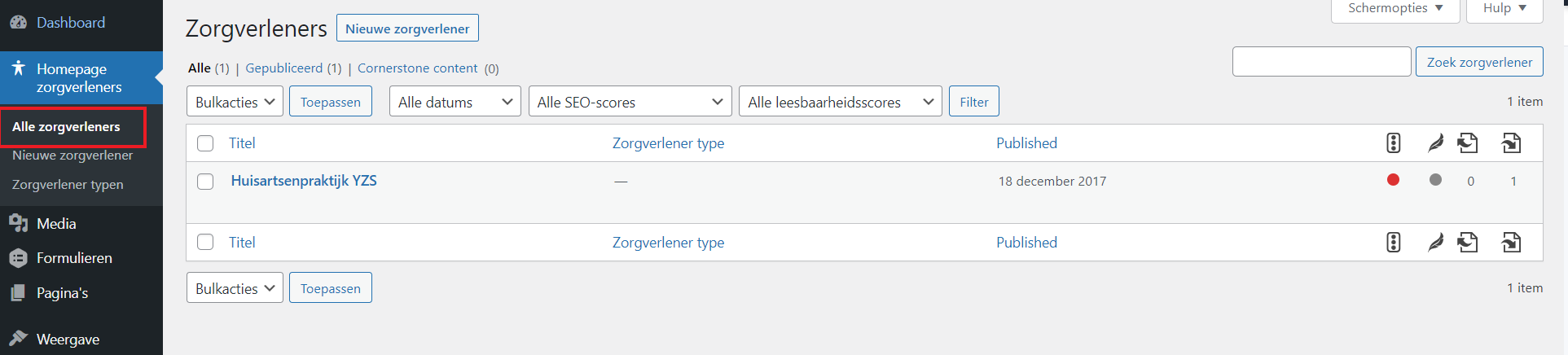Open the top Bulkacties dropdown
This screenshot has width=1568, height=355.
[x=235, y=102]
